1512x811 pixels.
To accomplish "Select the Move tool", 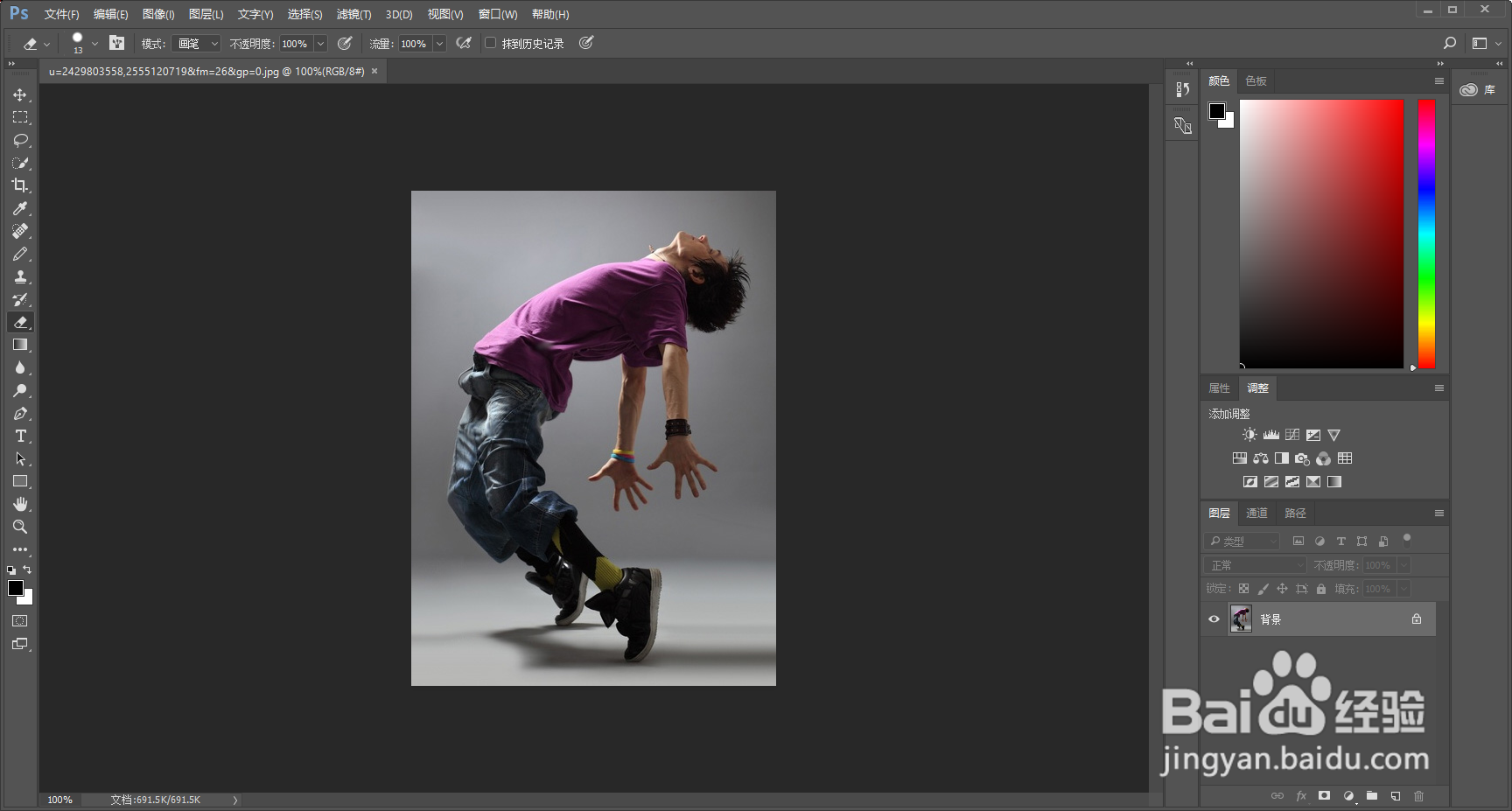I will [x=20, y=94].
